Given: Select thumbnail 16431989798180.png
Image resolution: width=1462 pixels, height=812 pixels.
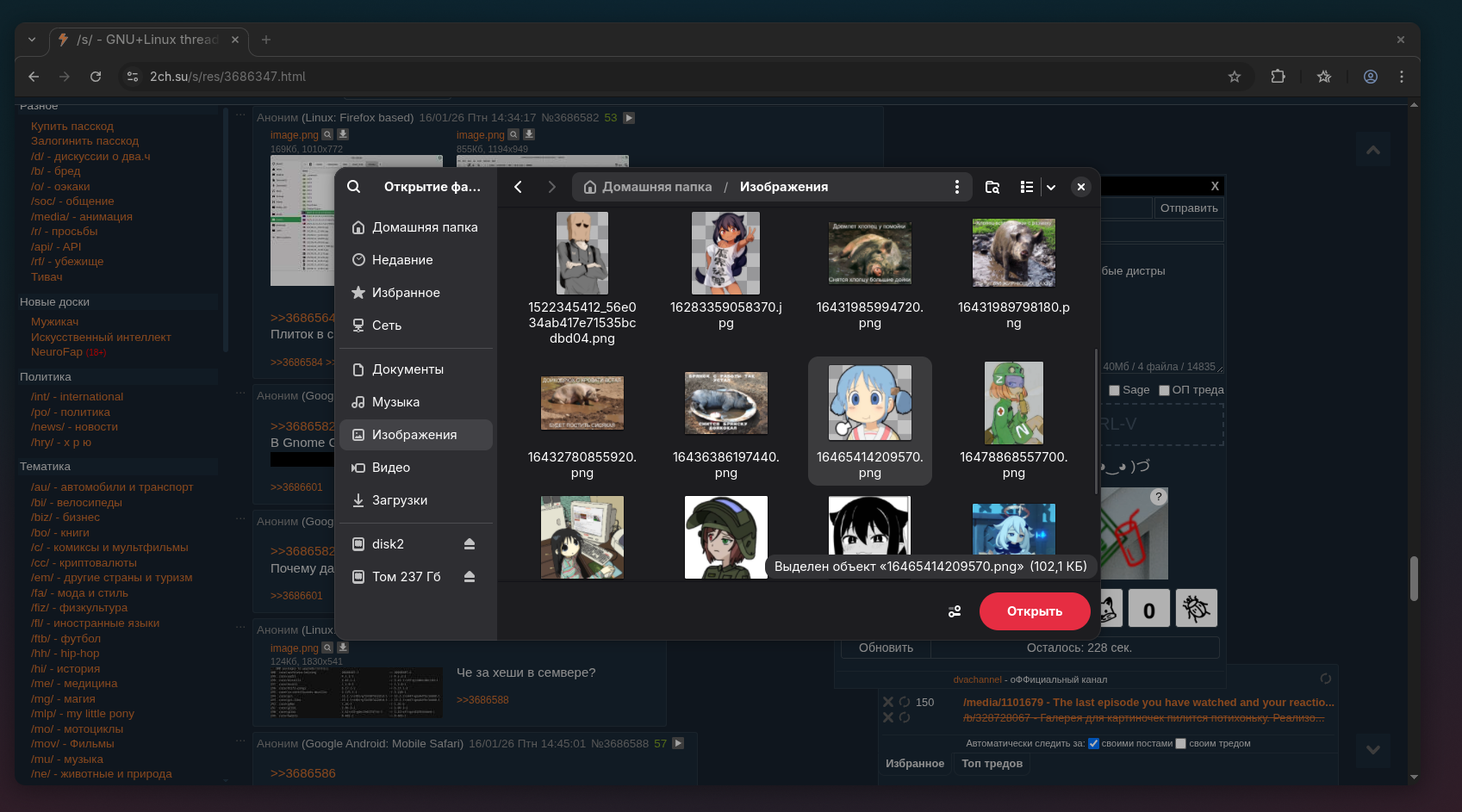Looking at the screenshot, I should pyautogui.click(x=1014, y=252).
